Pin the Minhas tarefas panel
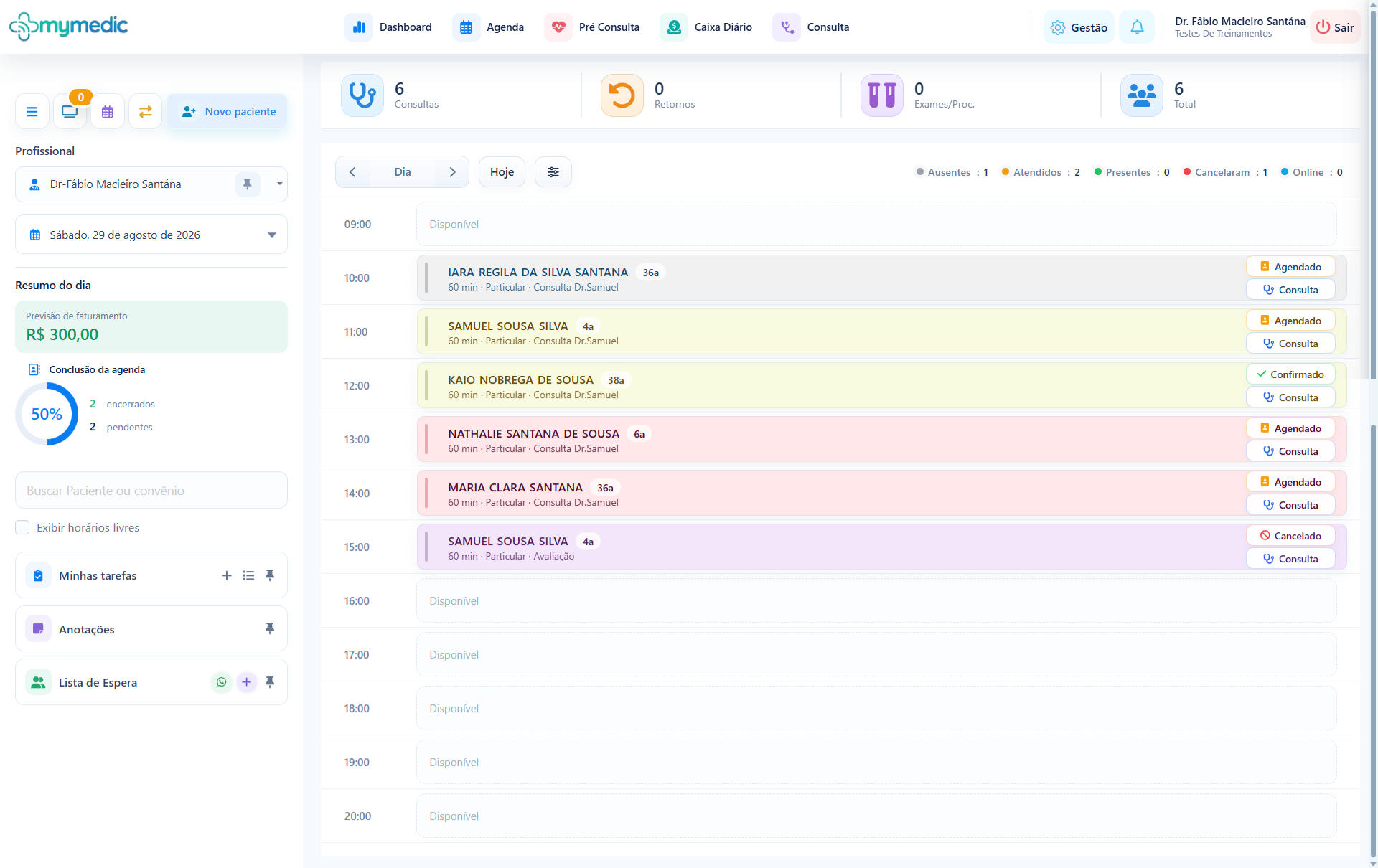The width and height of the screenshot is (1378, 868). click(270, 575)
